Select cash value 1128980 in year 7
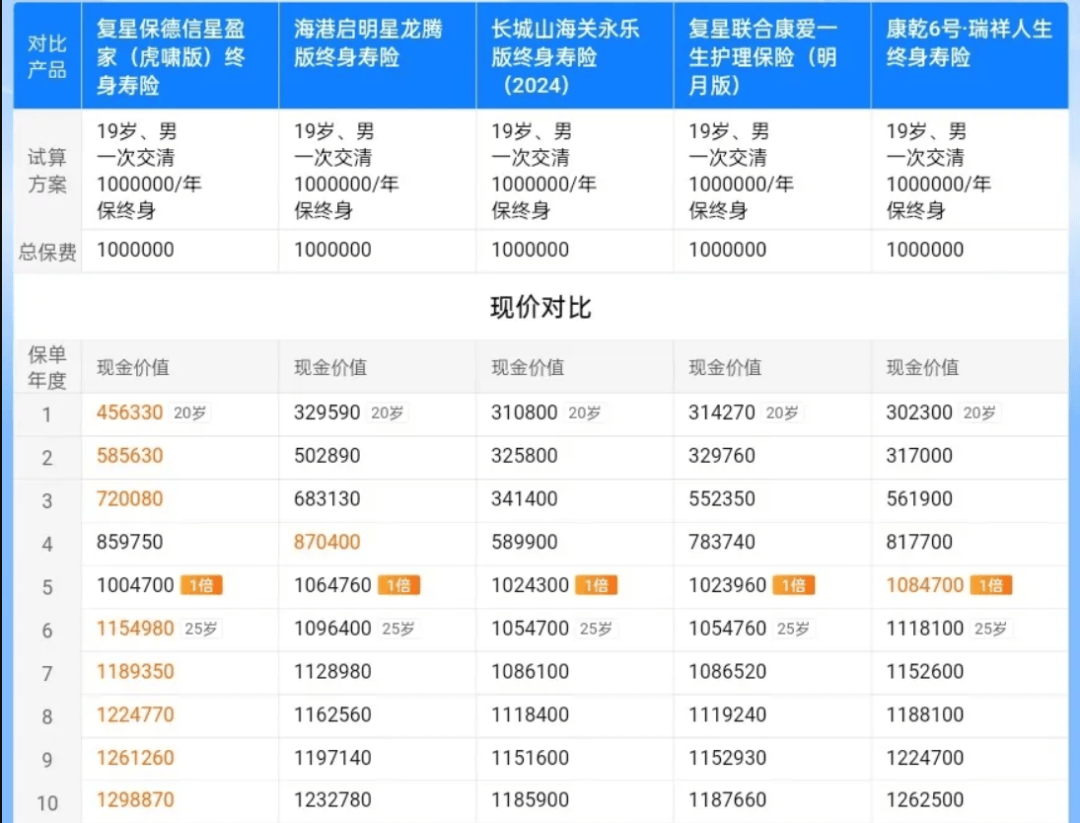 tap(333, 671)
